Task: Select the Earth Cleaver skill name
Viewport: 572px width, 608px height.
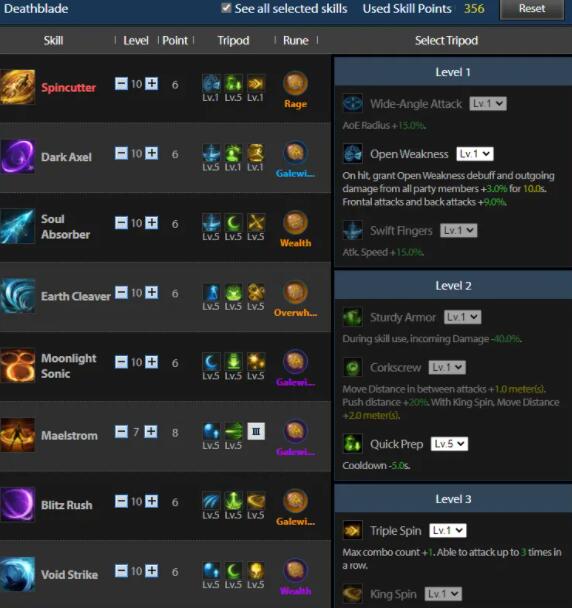Action: (76, 296)
